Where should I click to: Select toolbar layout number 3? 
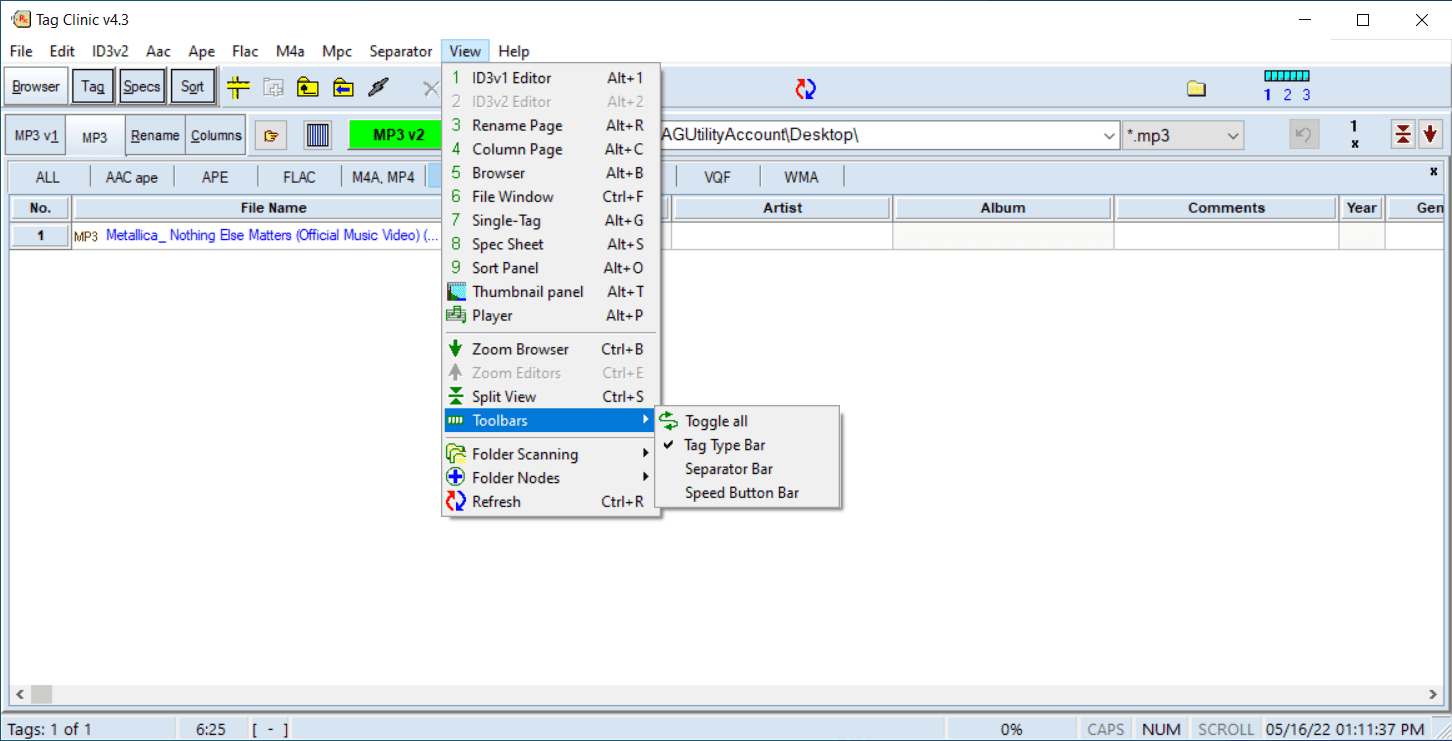tap(1306, 95)
